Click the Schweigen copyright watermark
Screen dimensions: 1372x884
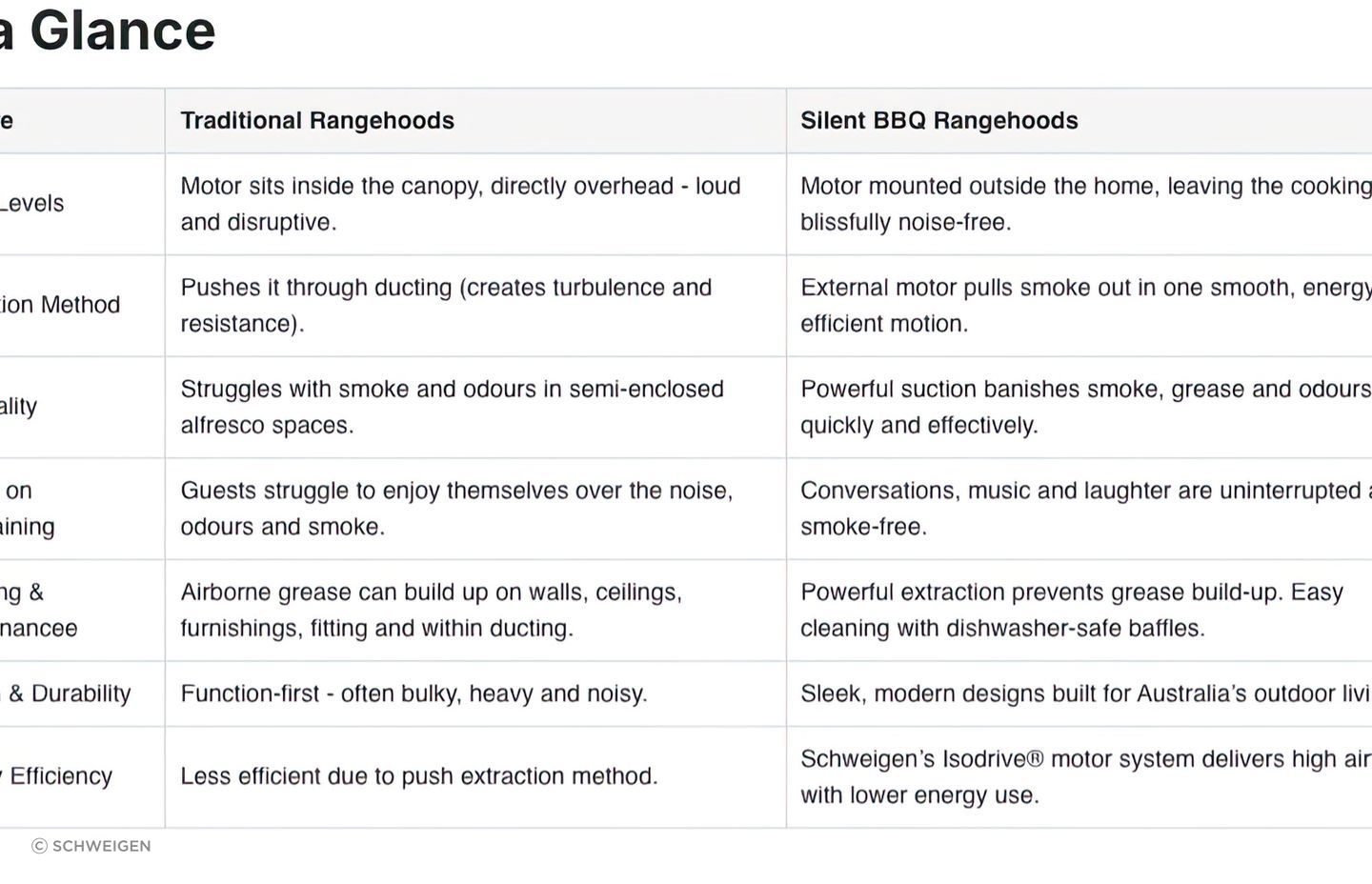(x=91, y=846)
